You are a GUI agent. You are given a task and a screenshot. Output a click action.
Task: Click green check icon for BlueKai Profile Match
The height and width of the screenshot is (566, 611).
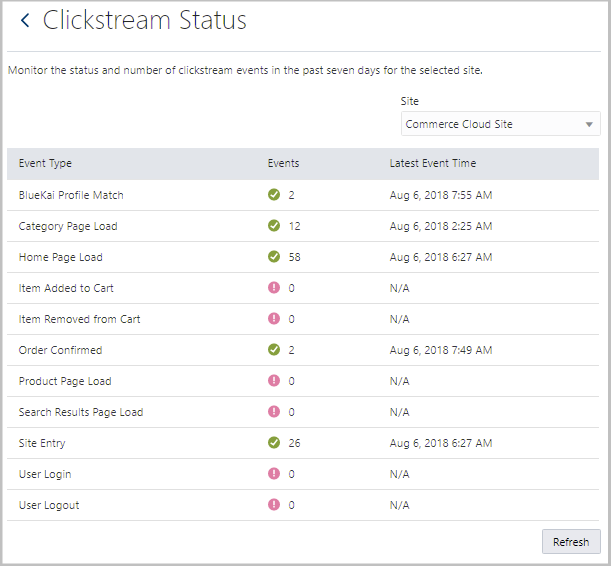pos(274,195)
